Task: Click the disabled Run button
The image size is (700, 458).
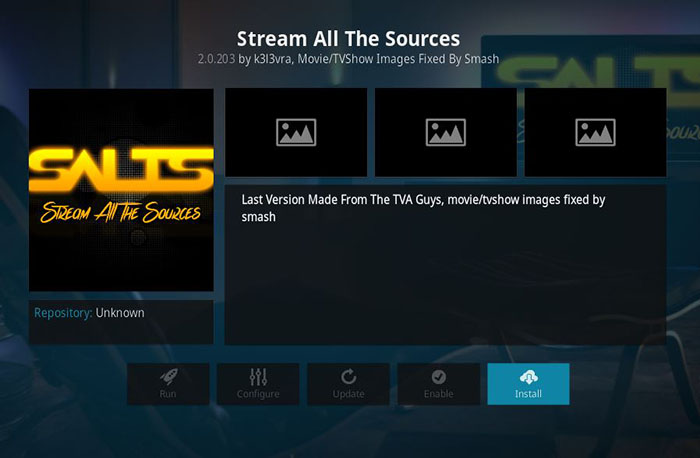Action: 168,384
